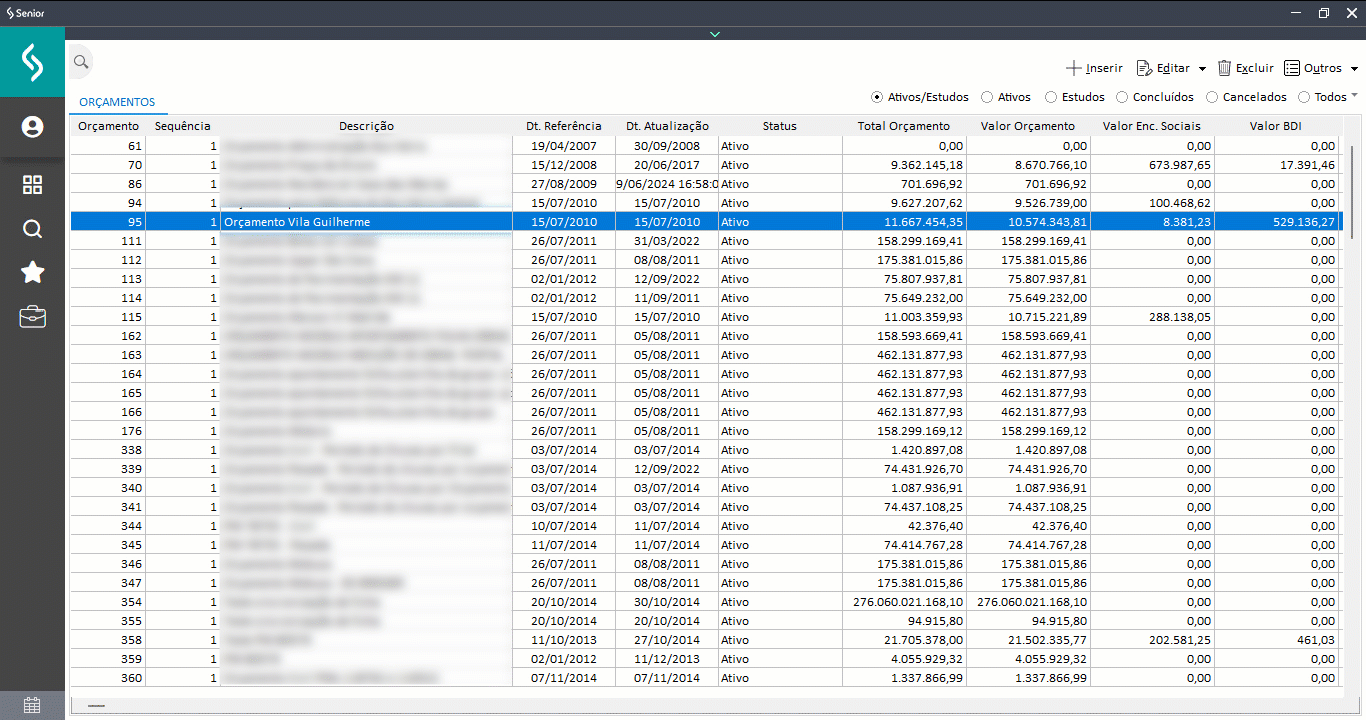Select the Concluídos radio filter
Screen dimensions: 1366x720
[x=1122, y=97]
